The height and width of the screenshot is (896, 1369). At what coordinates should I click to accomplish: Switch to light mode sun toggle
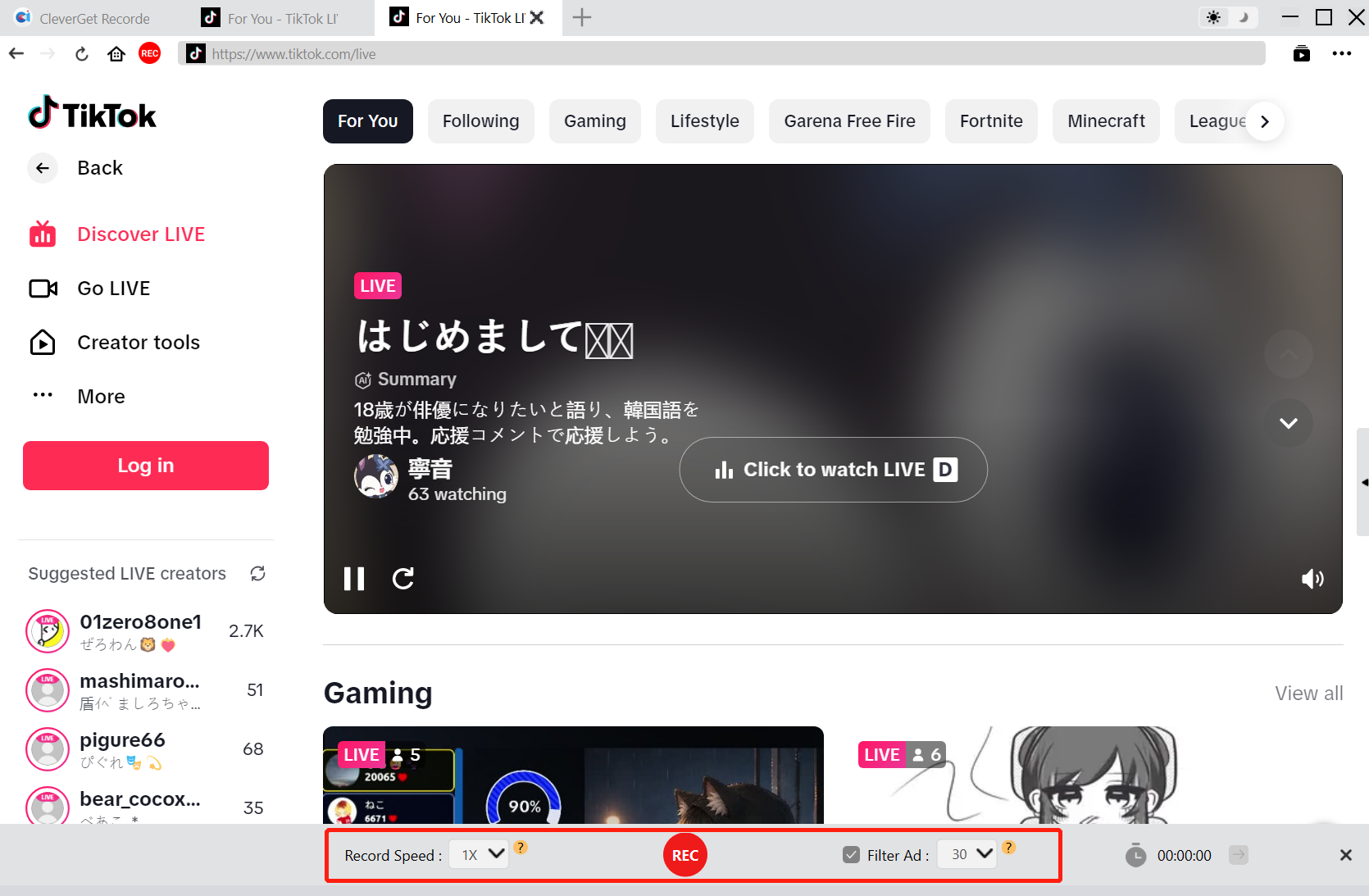point(1213,17)
